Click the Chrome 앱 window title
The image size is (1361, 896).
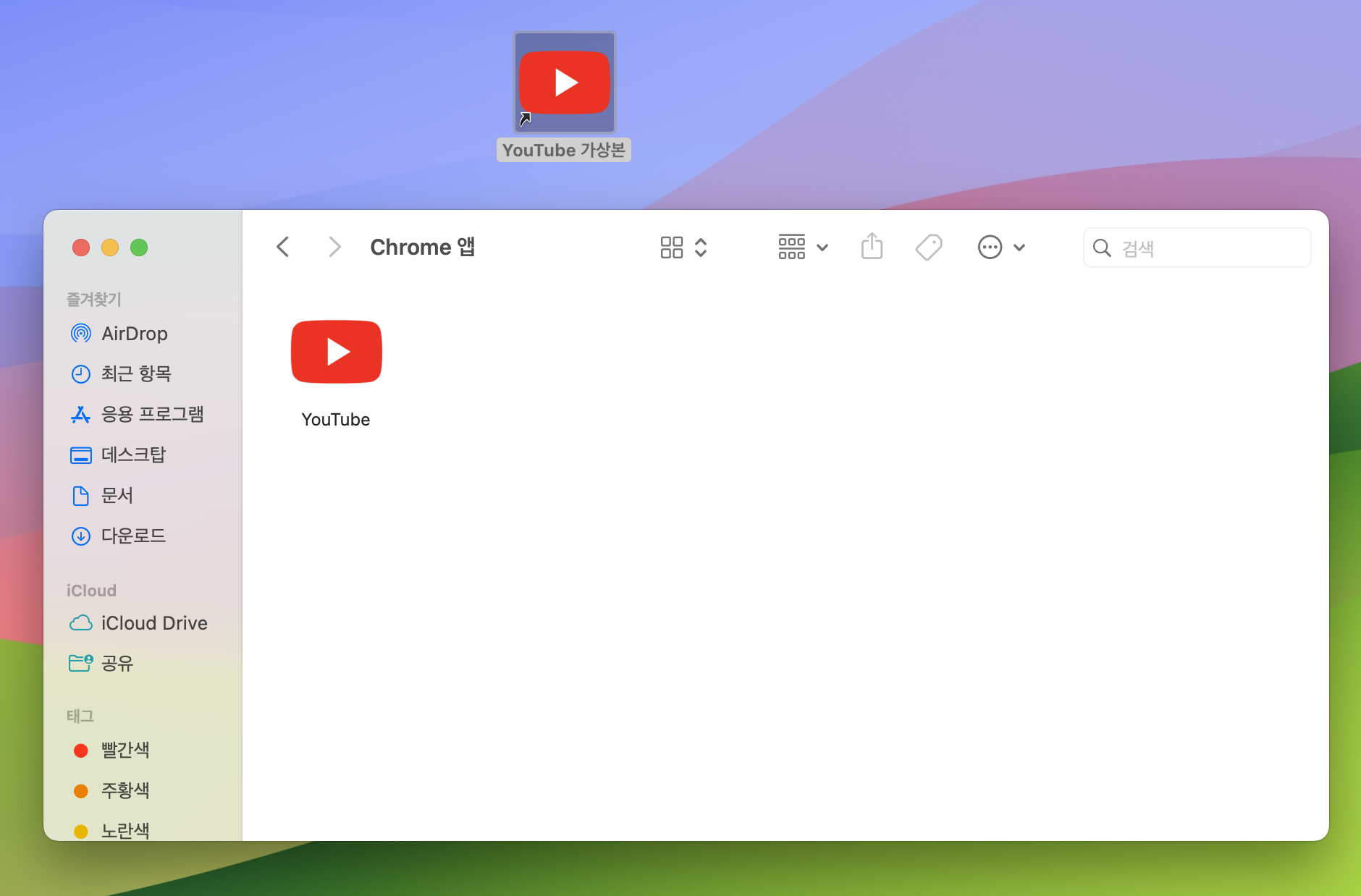[x=423, y=247]
